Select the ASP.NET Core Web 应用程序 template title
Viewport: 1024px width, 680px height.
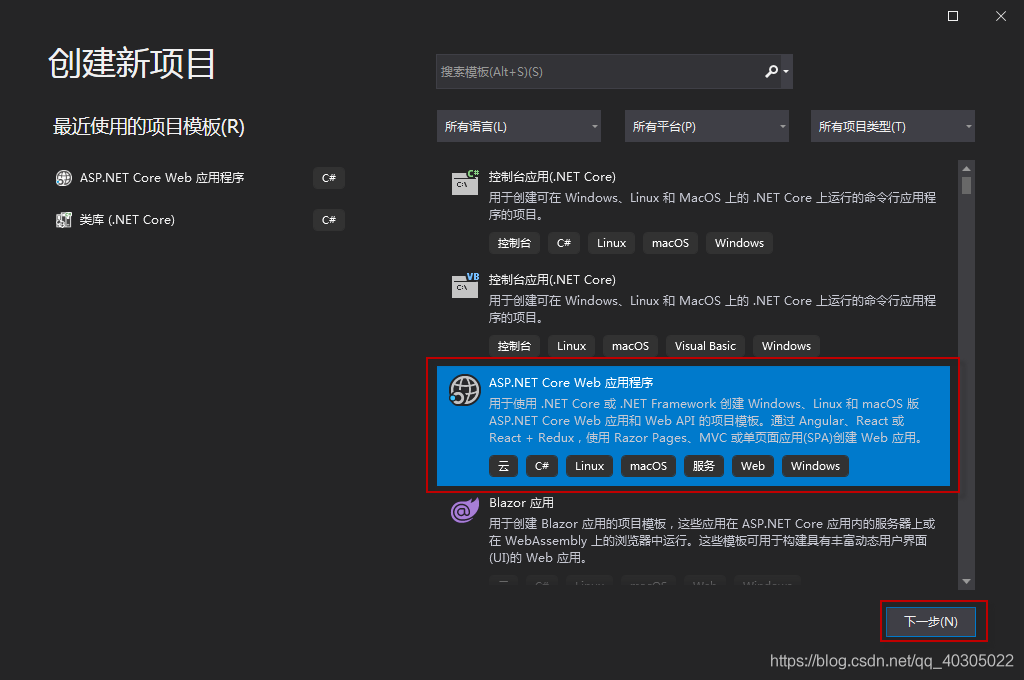point(571,383)
